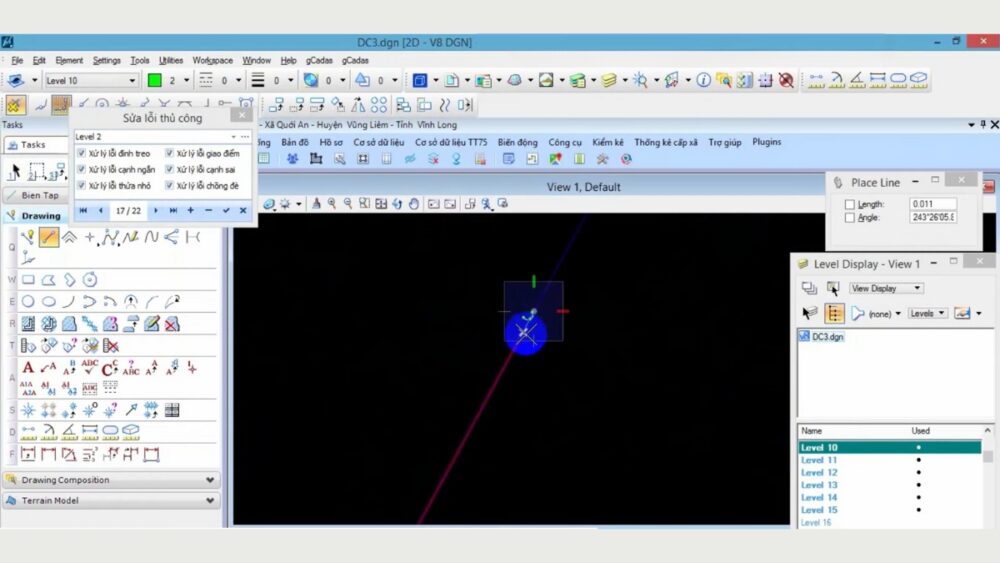The width and height of the screenshot is (1000, 563).
Task: Click the Element Selection arrow tool
Action: (x=15, y=171)
